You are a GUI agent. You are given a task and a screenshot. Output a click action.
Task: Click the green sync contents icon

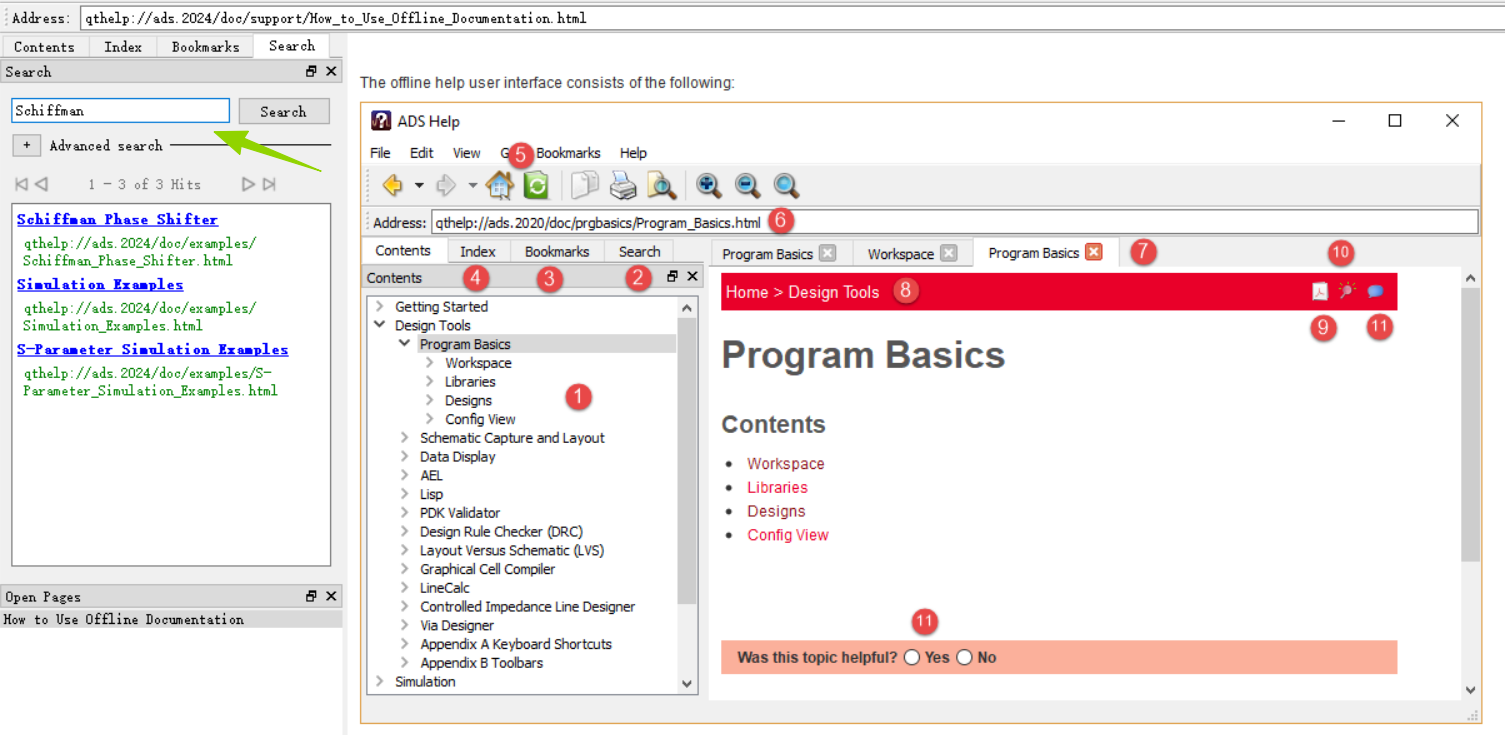point(536,185)
